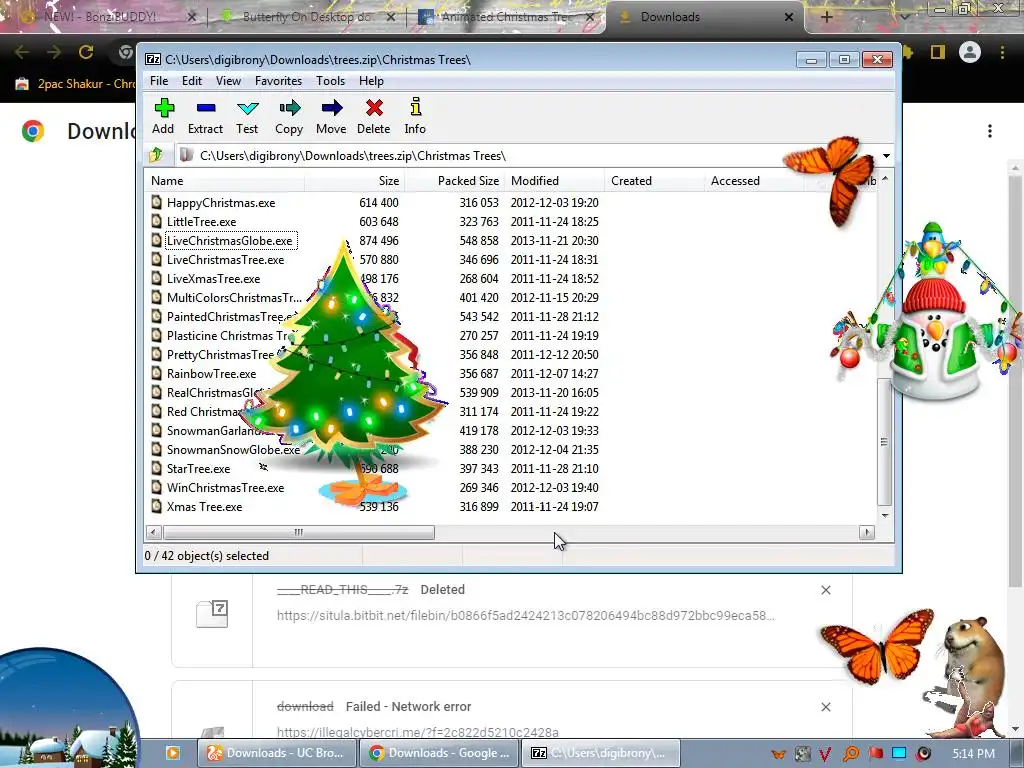Open the Tools menu
Viewport: 1024px width, 768px height.
point(330,81)
